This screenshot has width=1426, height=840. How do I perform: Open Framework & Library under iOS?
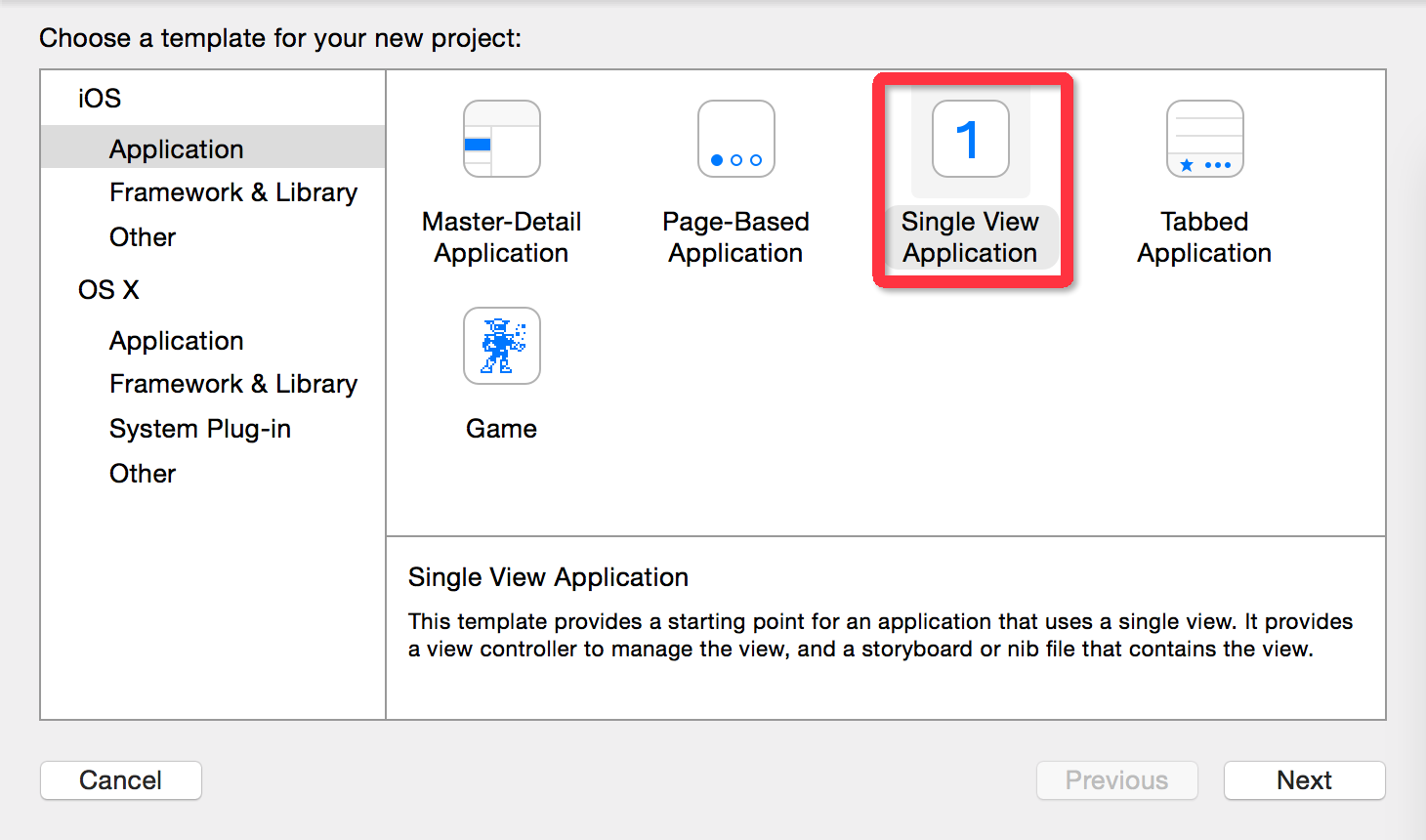(232, 192)
